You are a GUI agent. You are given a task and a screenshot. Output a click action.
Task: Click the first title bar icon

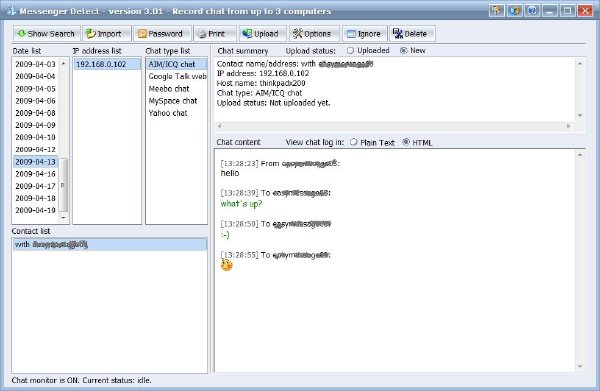click(497, 10)
